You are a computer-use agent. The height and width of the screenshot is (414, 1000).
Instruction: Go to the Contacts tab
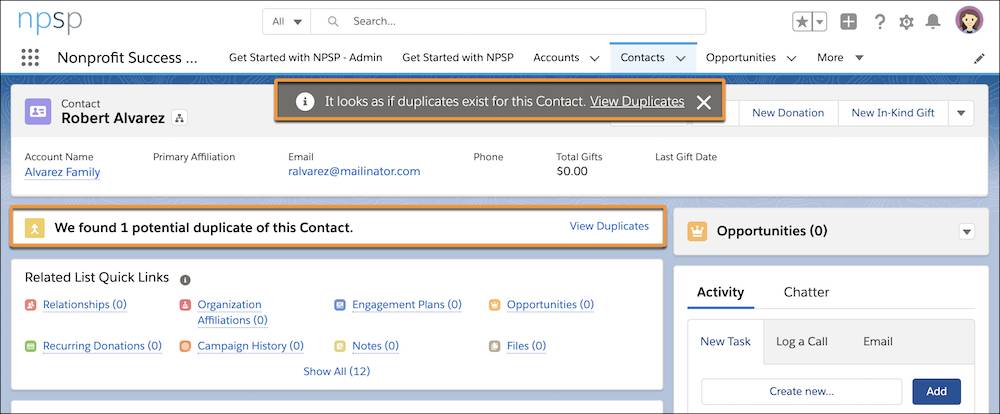pyautogui.click(x=642, y=57)
